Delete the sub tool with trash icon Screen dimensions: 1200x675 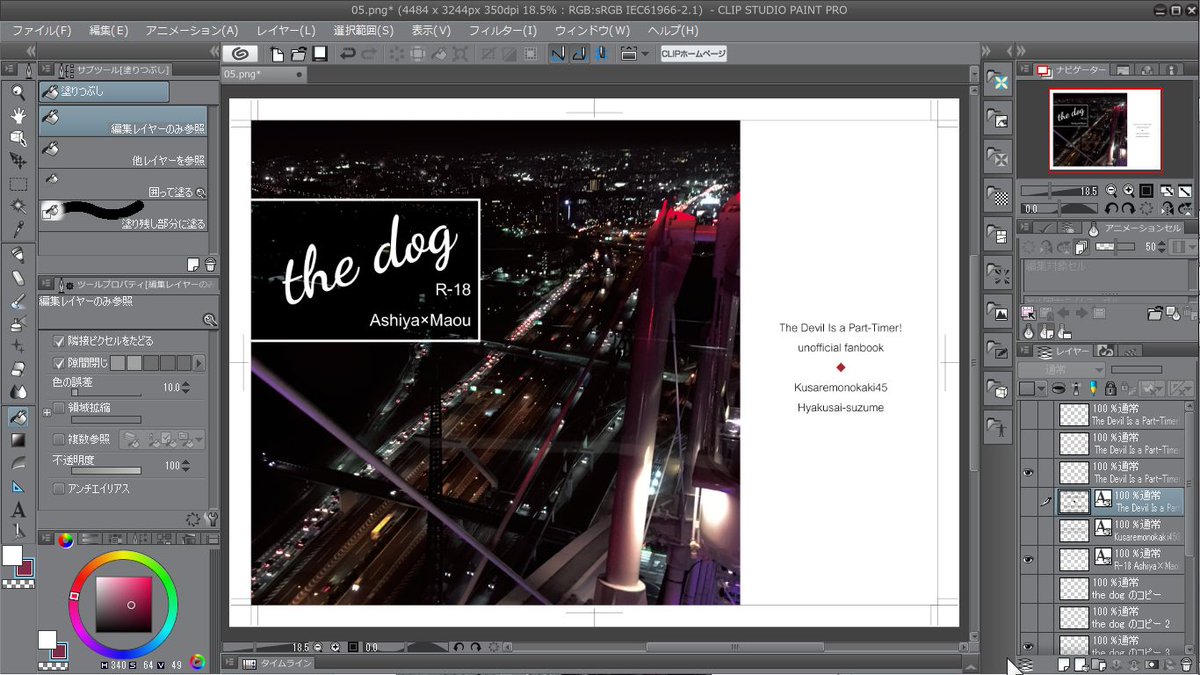click(210, 264)
